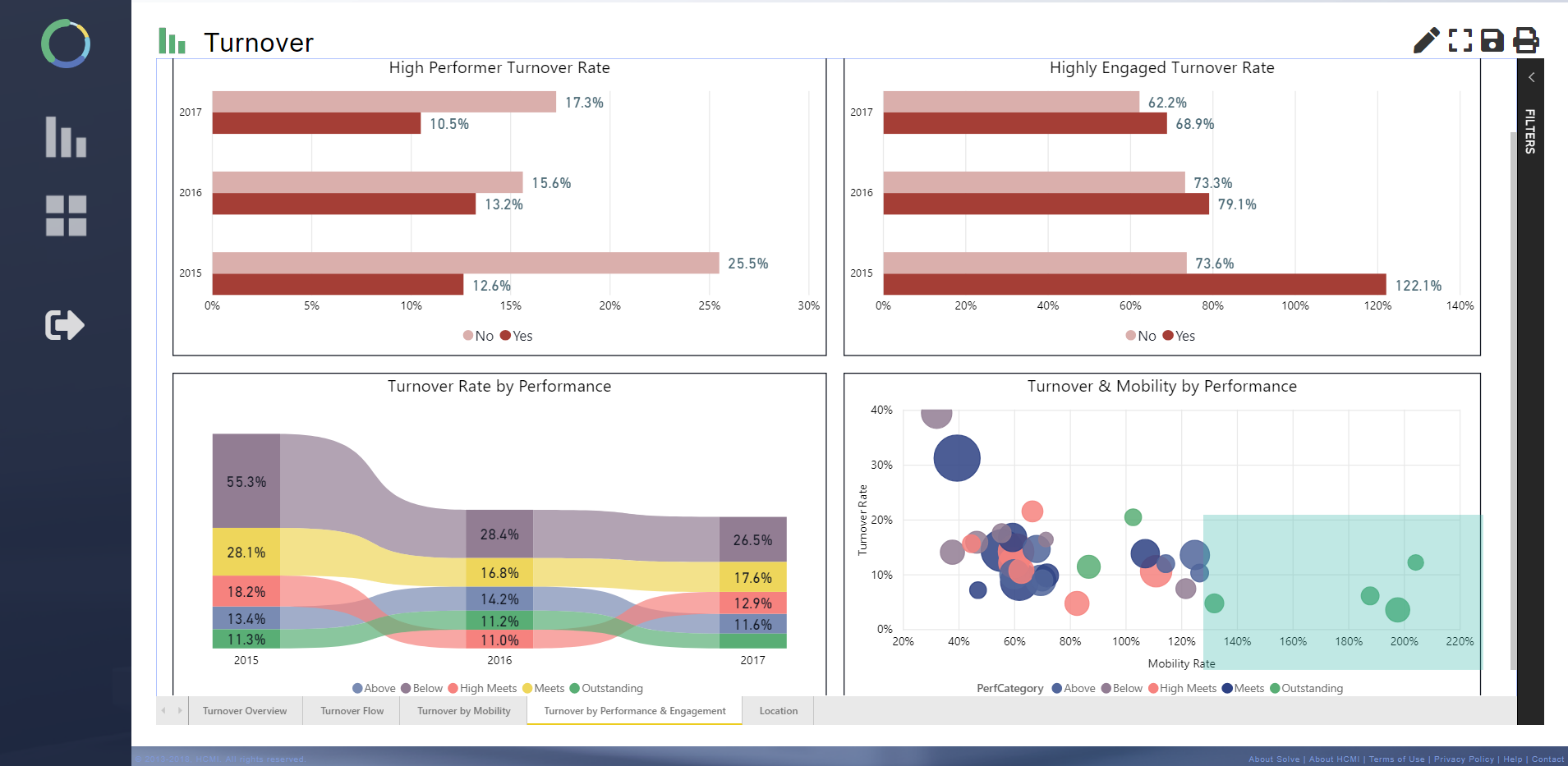The image size is (1568, 766).
Task: Select the 25.5% bar for 2015
Action: pos(466,263)
